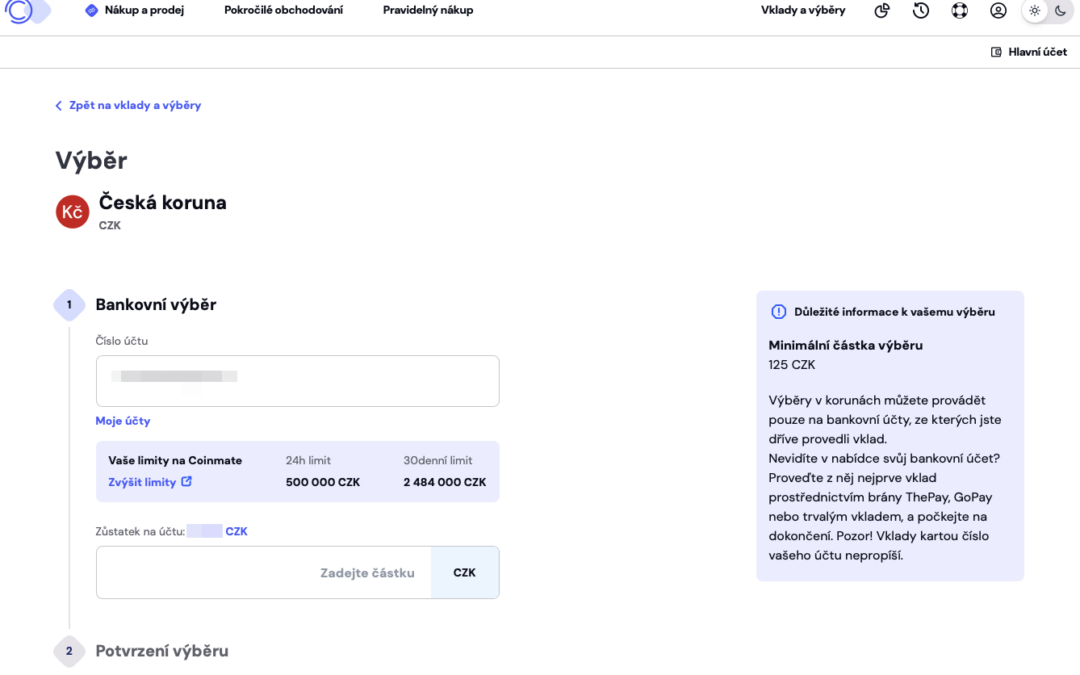This screenshot has width=1080, height=675.
Task: Focus the Zadejte částku amount field
Action: click(264, 572)
